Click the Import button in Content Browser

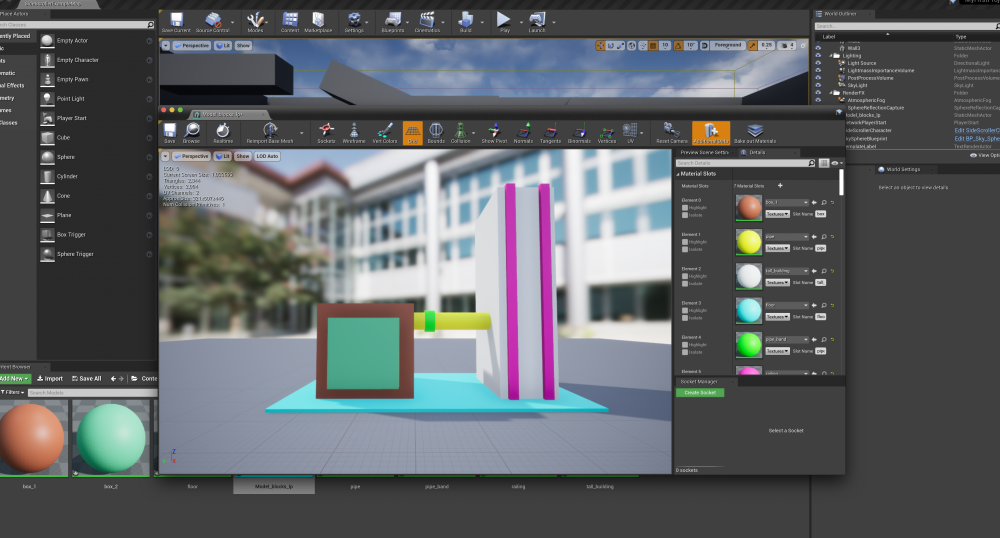(49, 379)
